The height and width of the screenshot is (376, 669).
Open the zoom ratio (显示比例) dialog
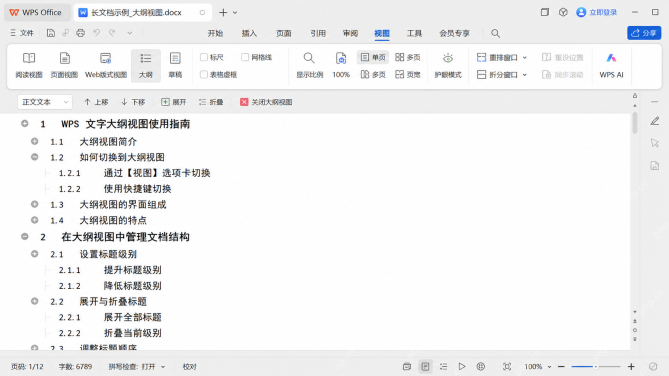point(309,65)
